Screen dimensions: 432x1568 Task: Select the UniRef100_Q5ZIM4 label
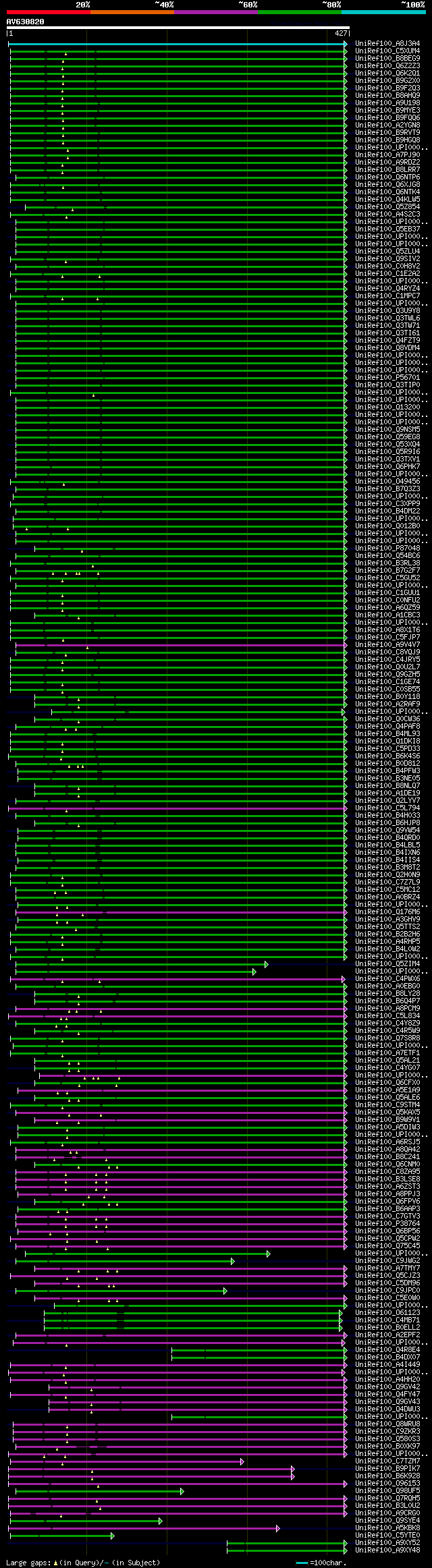coord(387,964)
